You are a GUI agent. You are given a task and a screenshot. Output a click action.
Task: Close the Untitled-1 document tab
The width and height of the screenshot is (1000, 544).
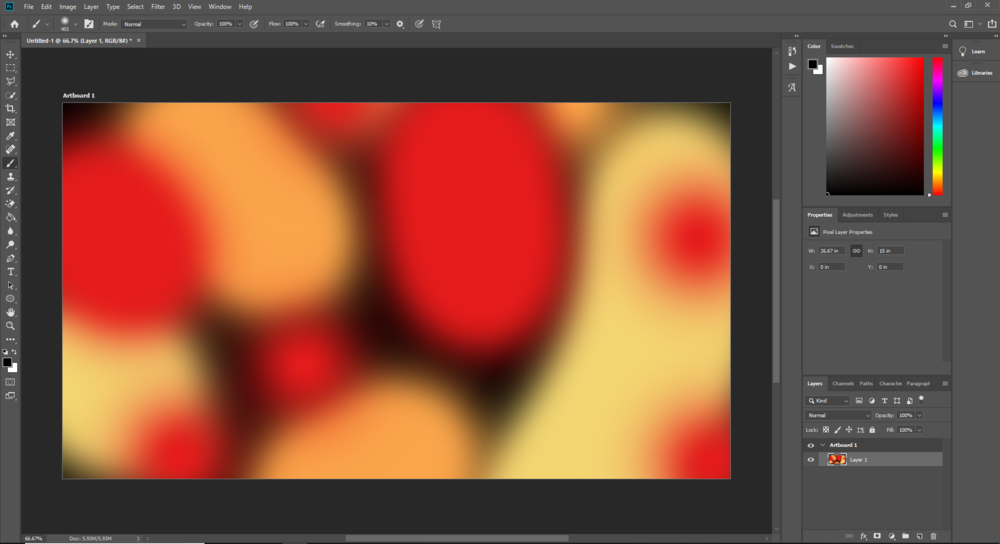[138, 40]
